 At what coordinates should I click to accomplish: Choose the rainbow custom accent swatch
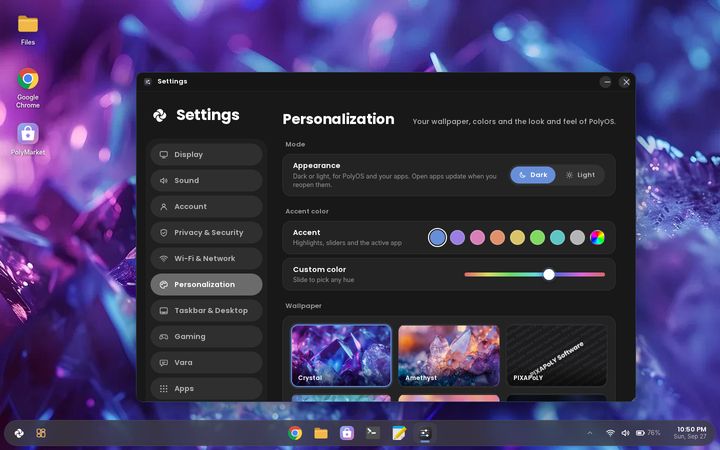point(597,237)
